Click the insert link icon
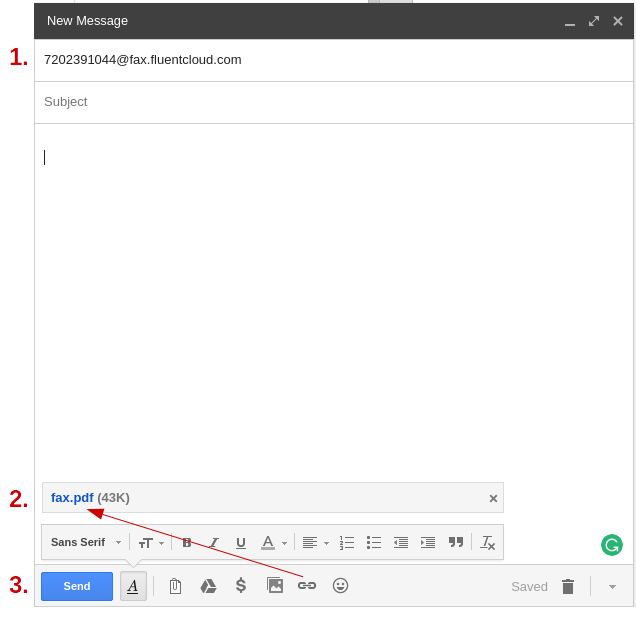The image size is (636, 629). click(307, 586)
